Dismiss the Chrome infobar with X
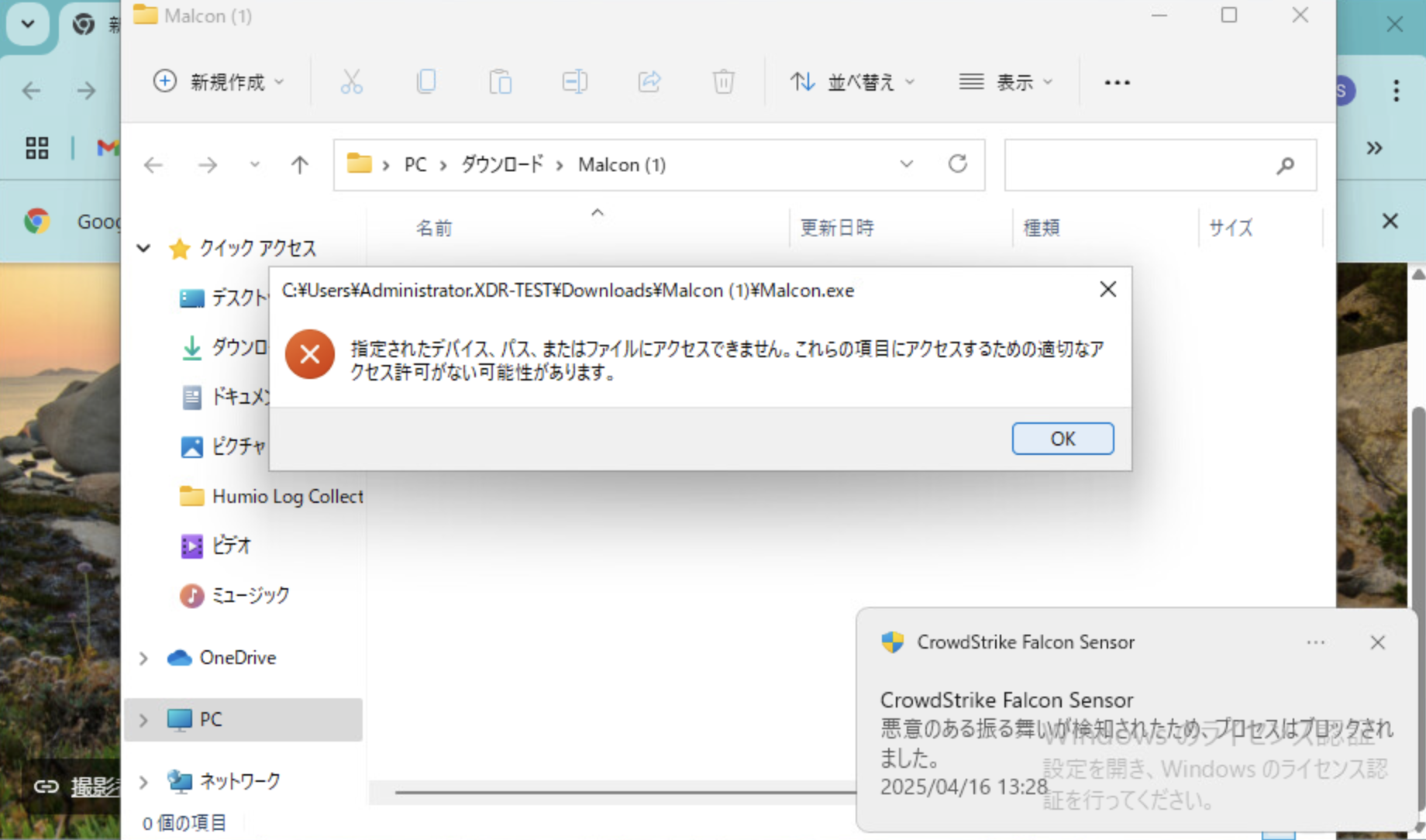Screen dimensions: 1426x840 click(x=1390, y=222)
